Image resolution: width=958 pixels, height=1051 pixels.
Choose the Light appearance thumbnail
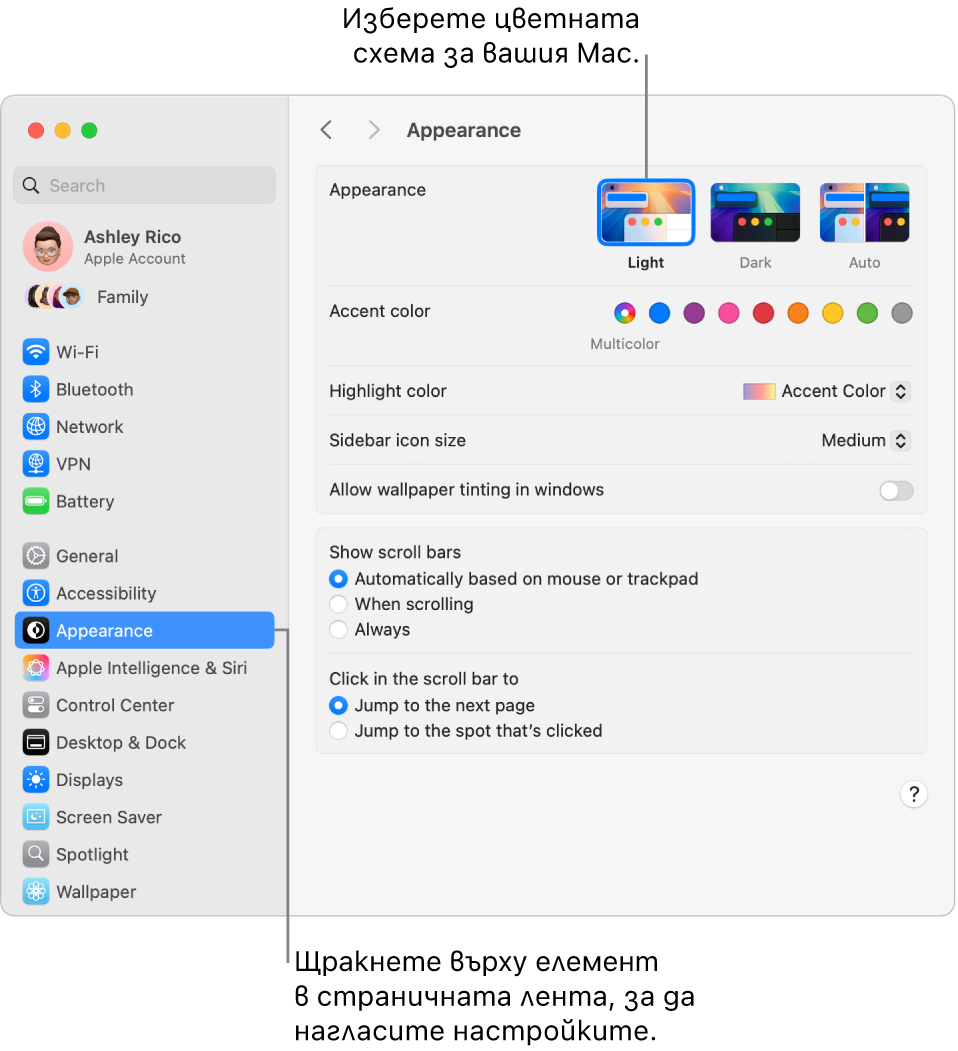[646, 212]
